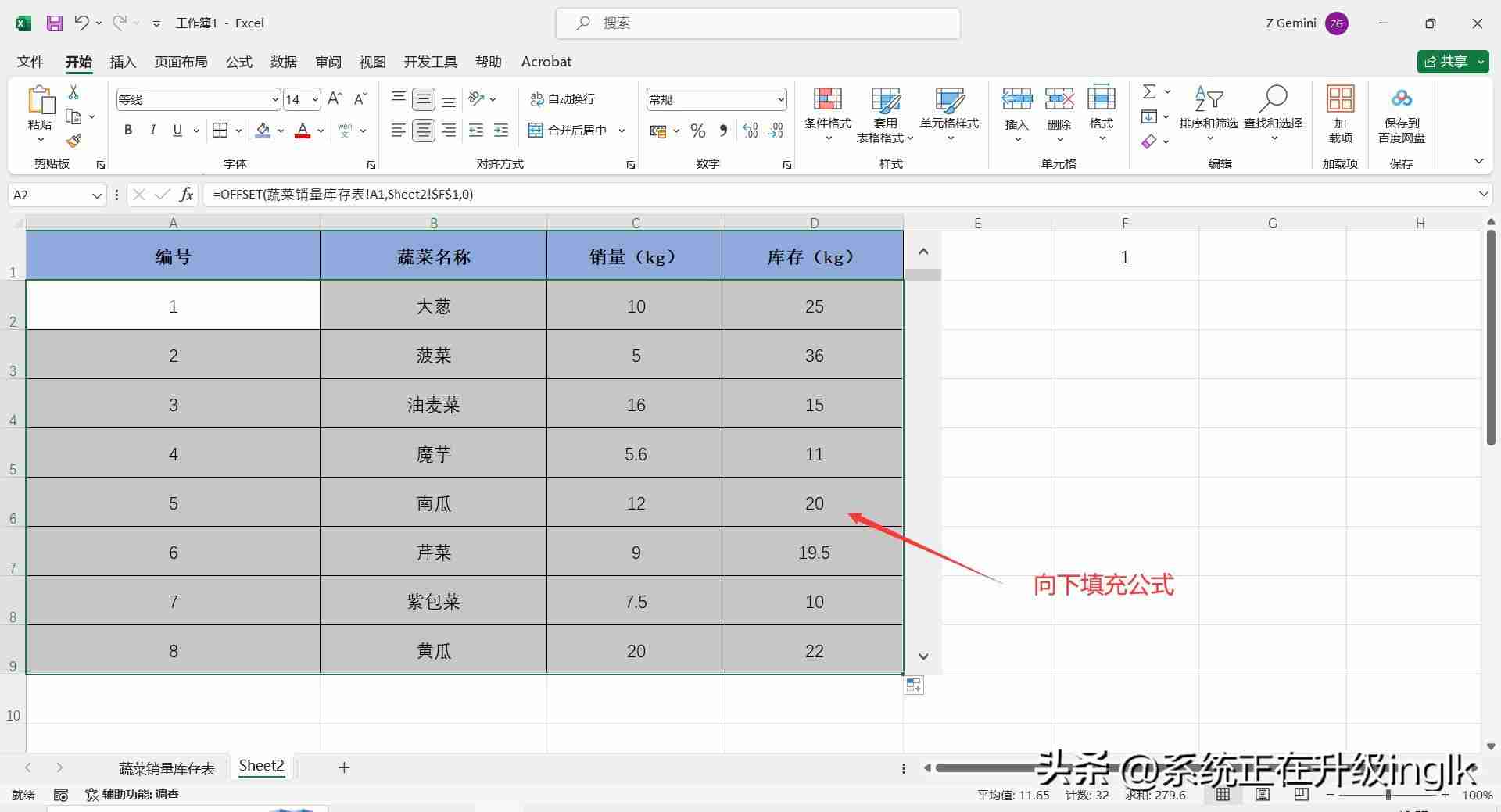Switch to the 数据 ribbon tab
Image resolution: width=1501 pixels, height=812 pixels.
coord(283,61)
